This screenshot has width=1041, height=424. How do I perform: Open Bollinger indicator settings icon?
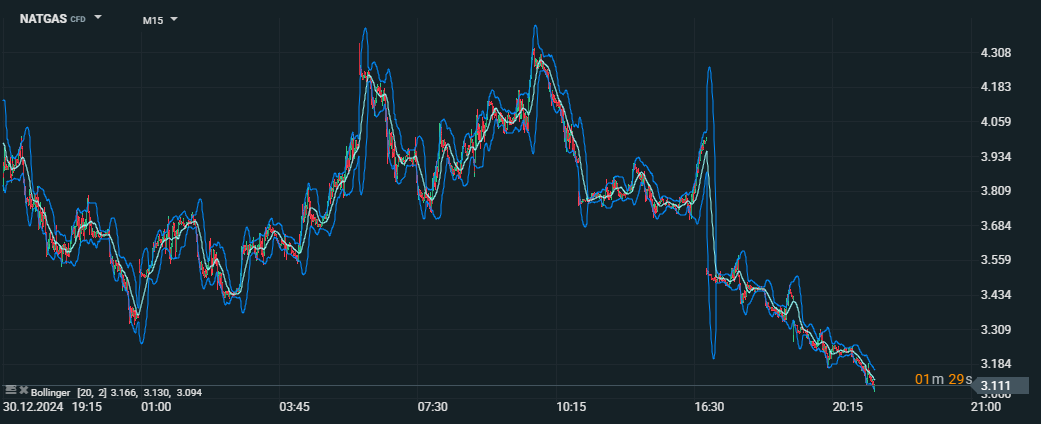(10, 390)
